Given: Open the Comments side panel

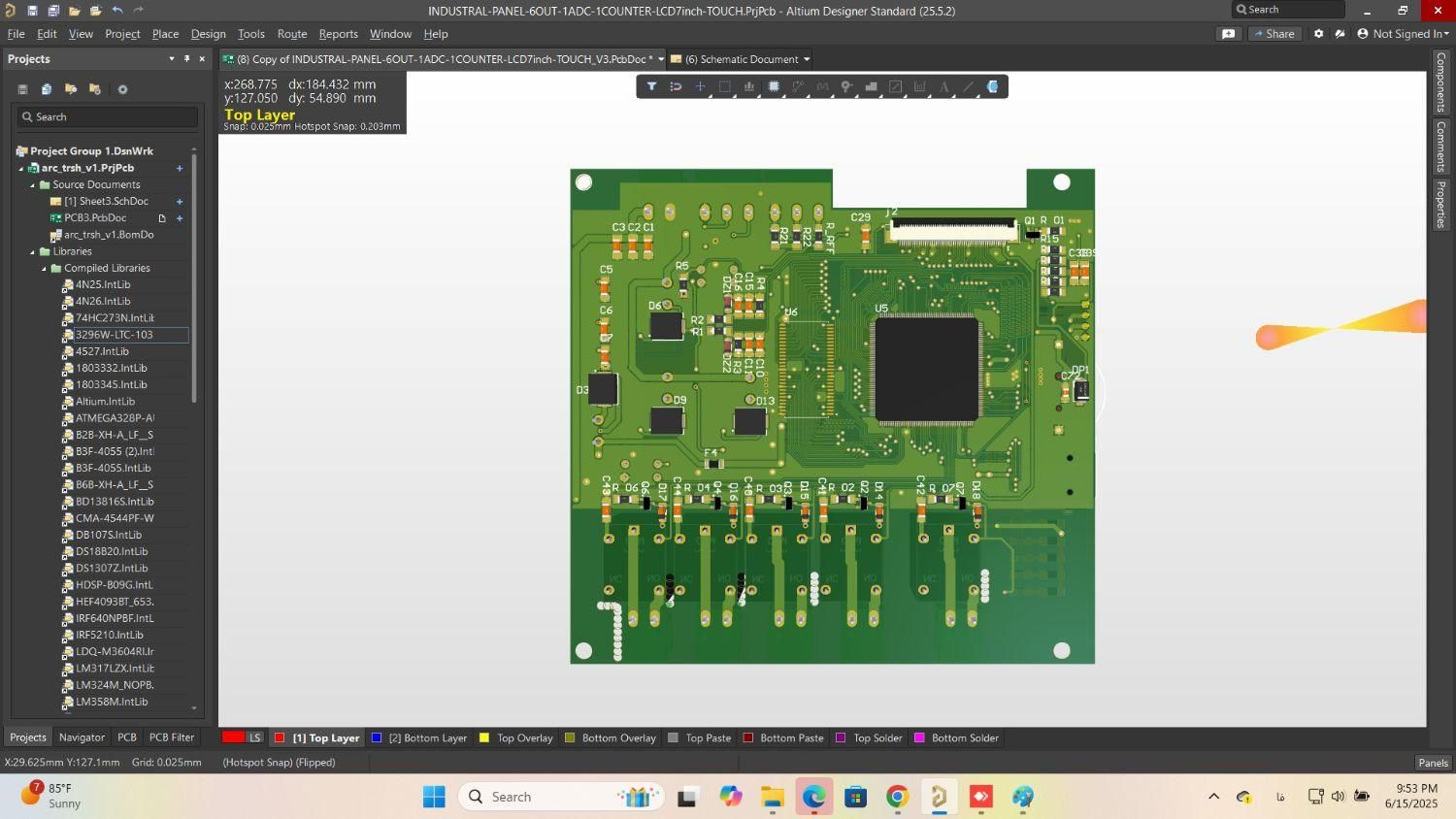Looking at the screenshot, I should click(1441, 147).
